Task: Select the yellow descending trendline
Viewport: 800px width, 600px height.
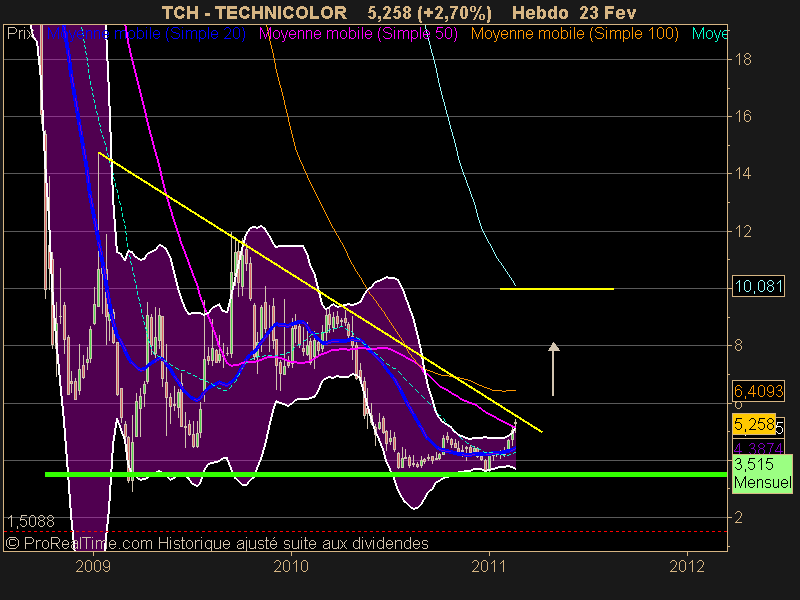Action: point(320,292)
